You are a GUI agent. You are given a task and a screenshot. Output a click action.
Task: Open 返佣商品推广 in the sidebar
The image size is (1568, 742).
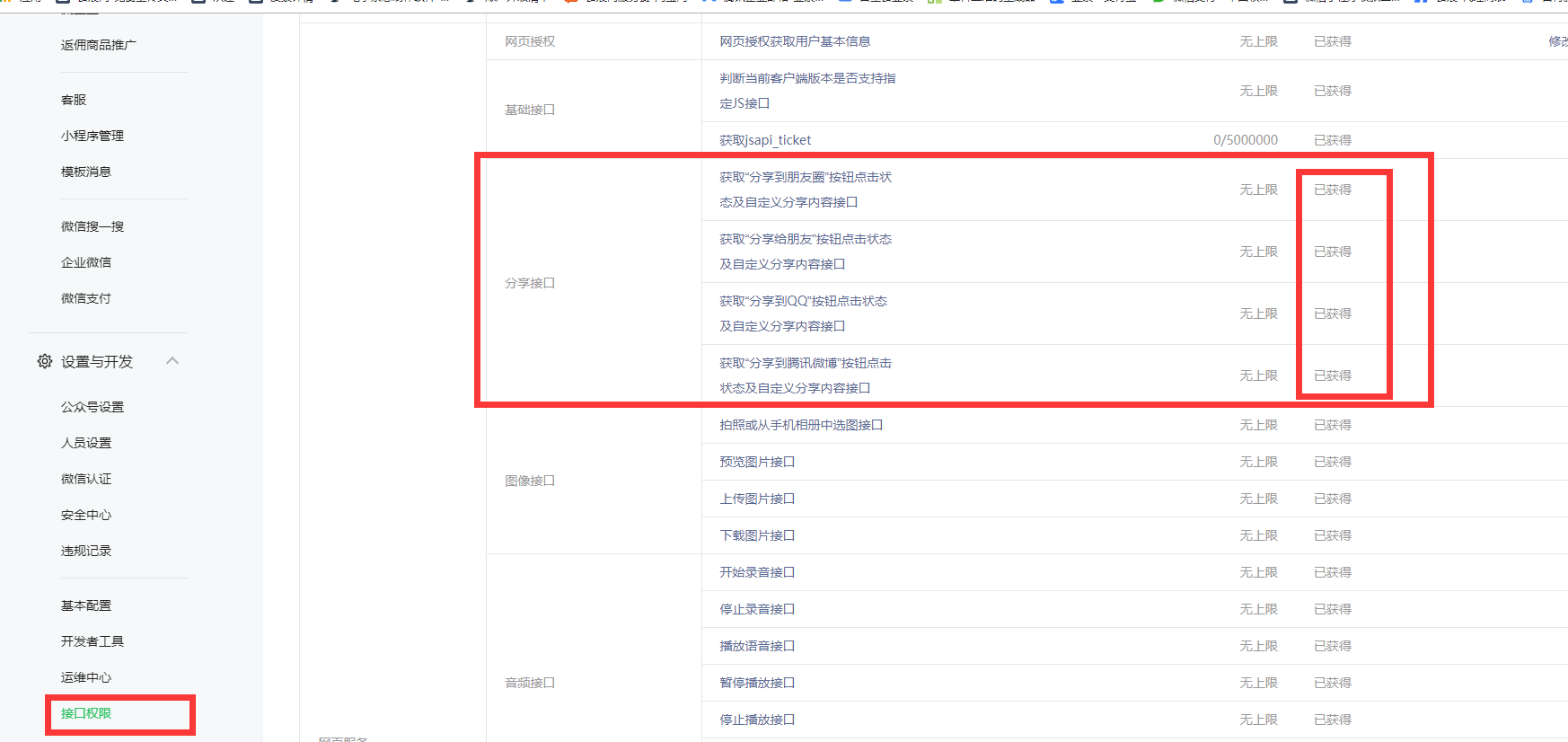click(99, 45)
